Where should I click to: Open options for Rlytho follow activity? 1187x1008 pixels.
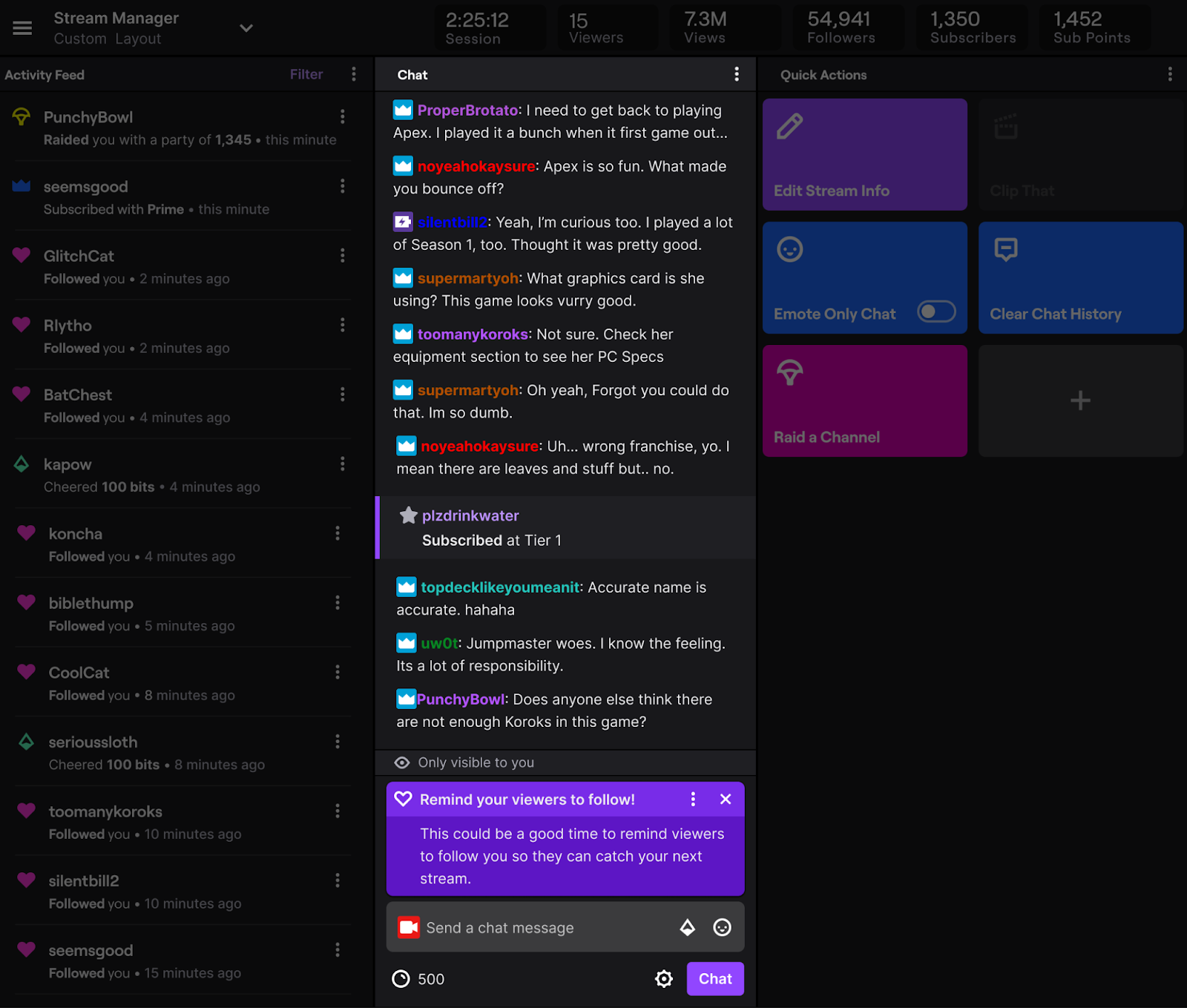point(343,325)
